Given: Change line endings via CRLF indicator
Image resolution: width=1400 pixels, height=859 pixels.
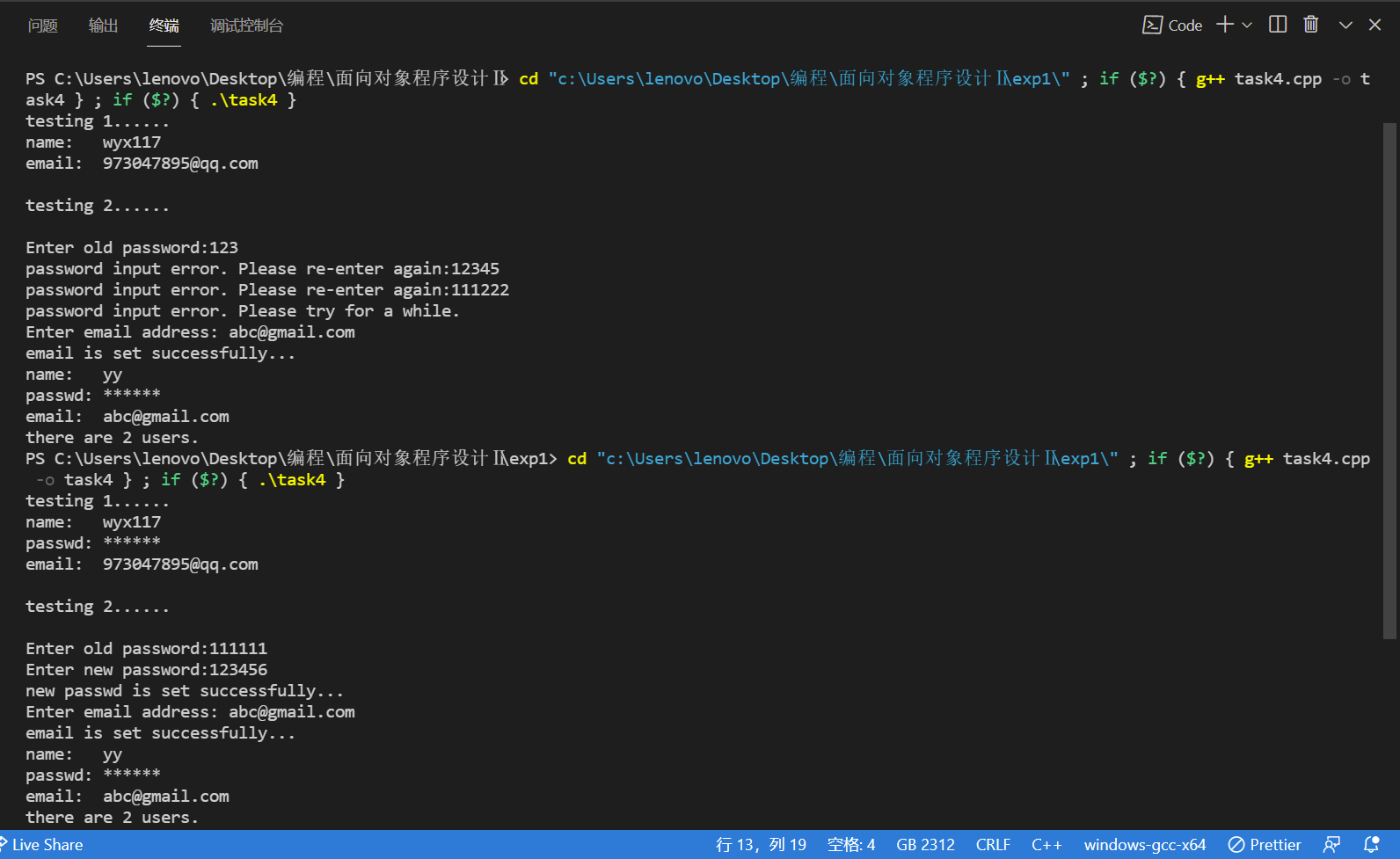Looking at the screenshot, I should point(993,845).
